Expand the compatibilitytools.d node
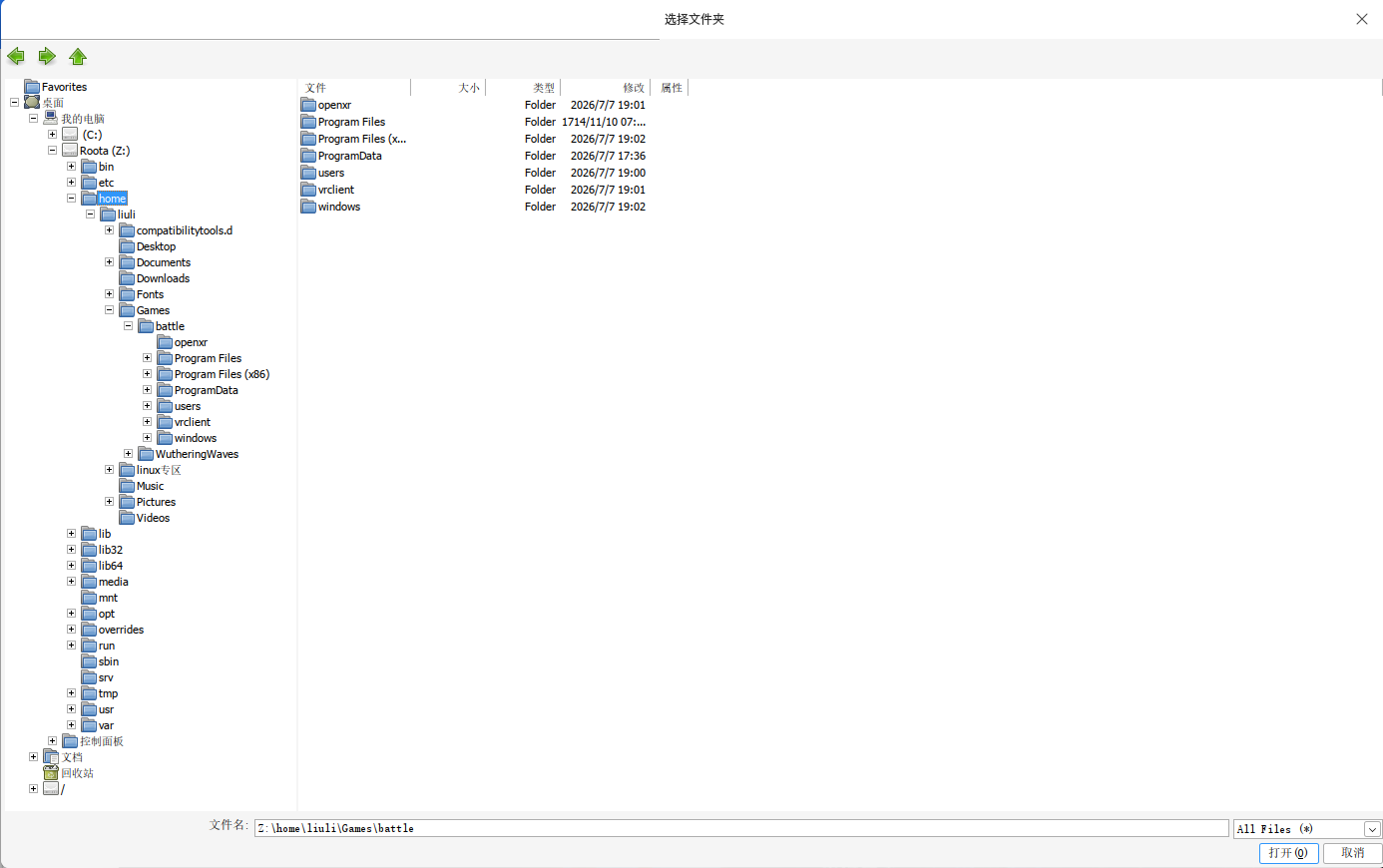Image resolution: width=1383 pixels, height=868 pixels. [x=109, y=230]
